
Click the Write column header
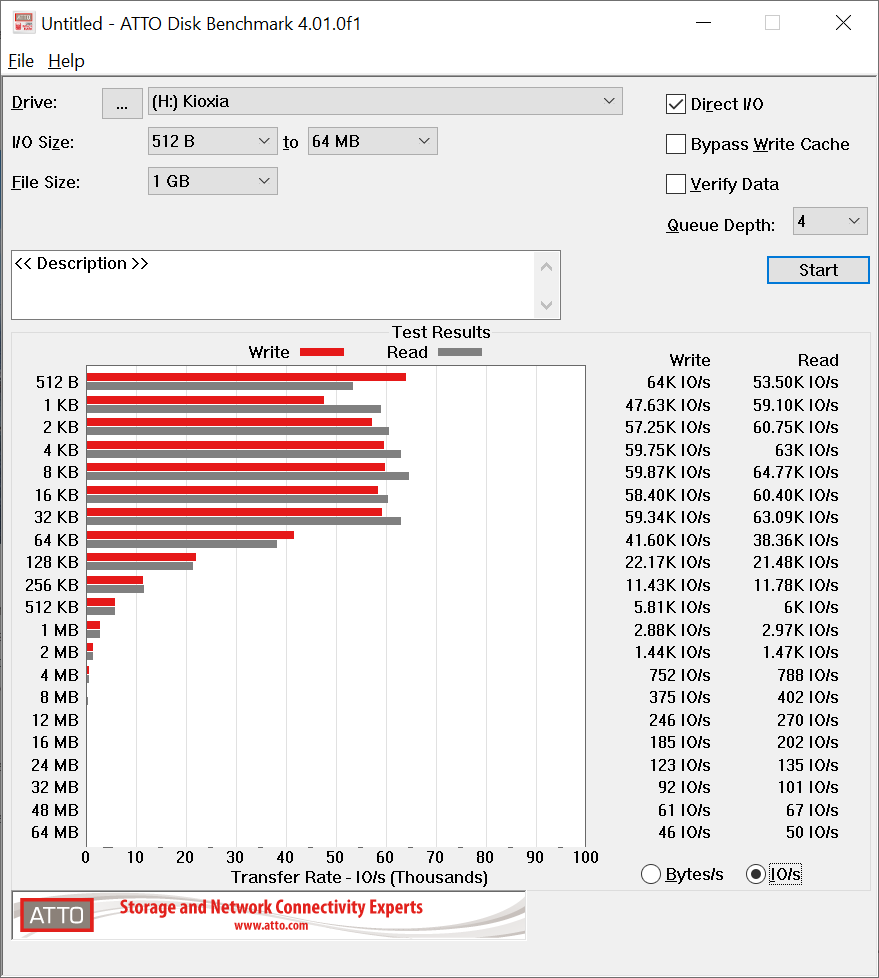(689, 360)
